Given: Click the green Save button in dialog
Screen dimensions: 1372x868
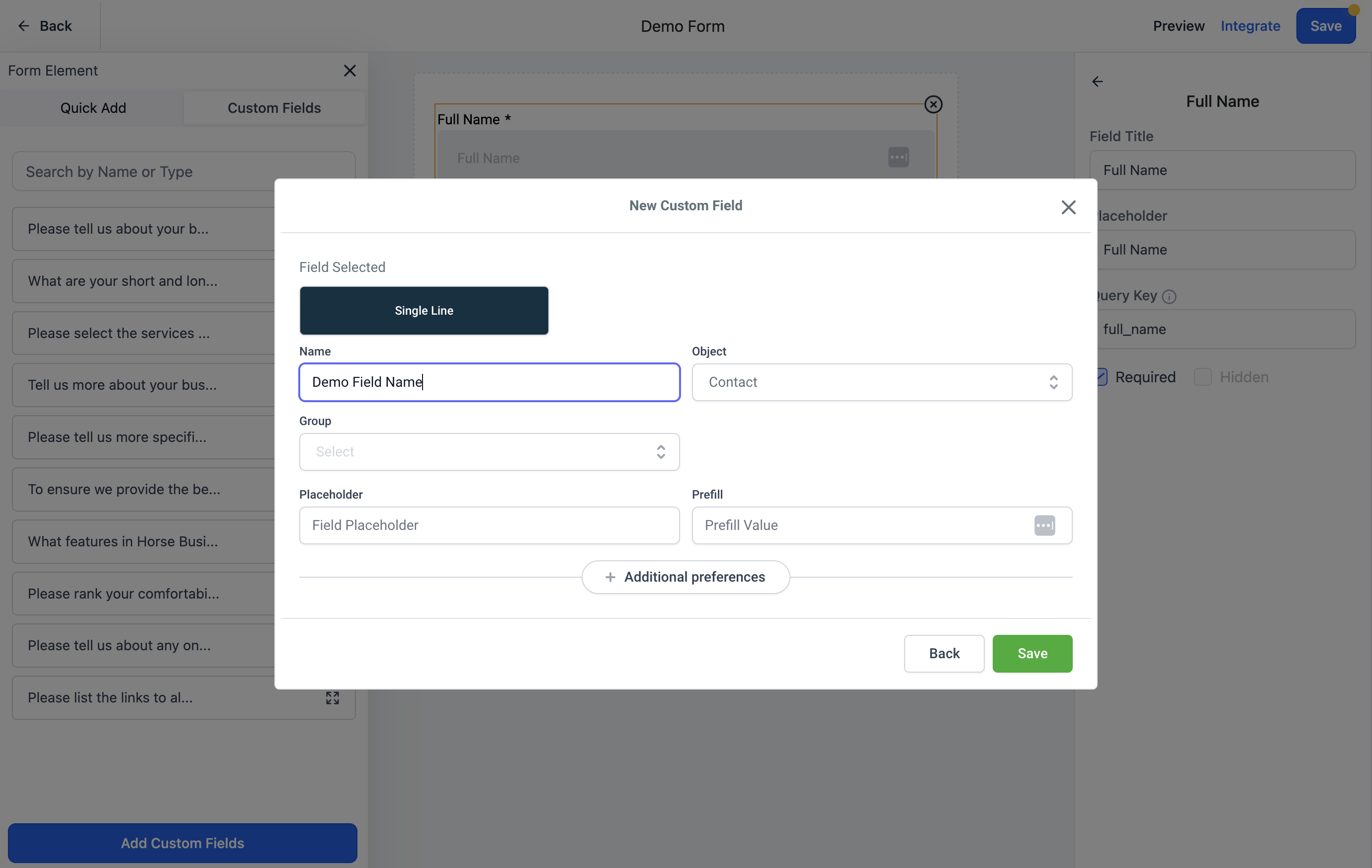Looking at the screenshot, I should (x=1032, y=654).
